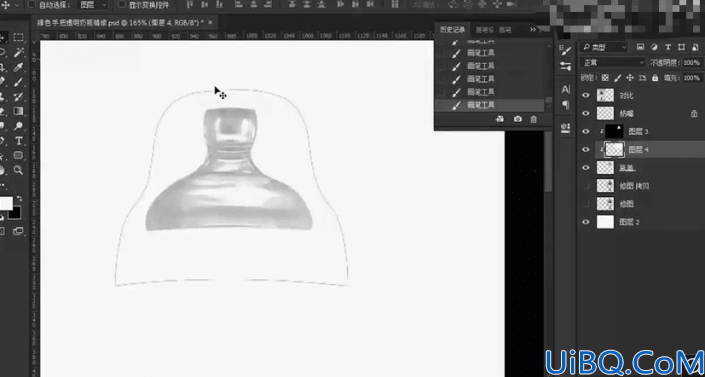Lock layer position
Viewport: 705px width, 377px height.
pos(630,77)
